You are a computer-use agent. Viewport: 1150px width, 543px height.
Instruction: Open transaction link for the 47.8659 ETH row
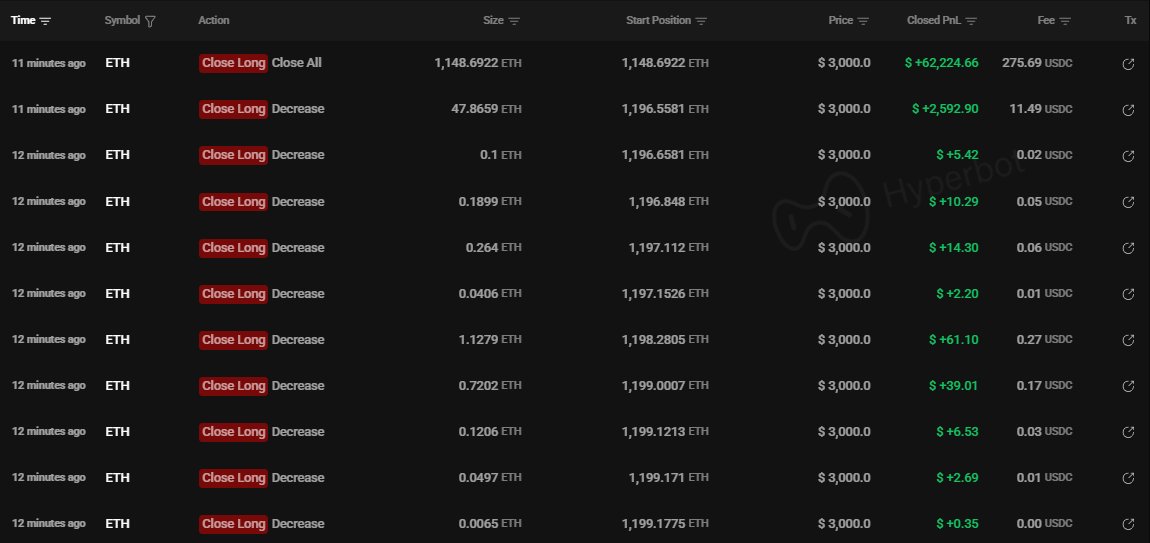pos(1128,110)
